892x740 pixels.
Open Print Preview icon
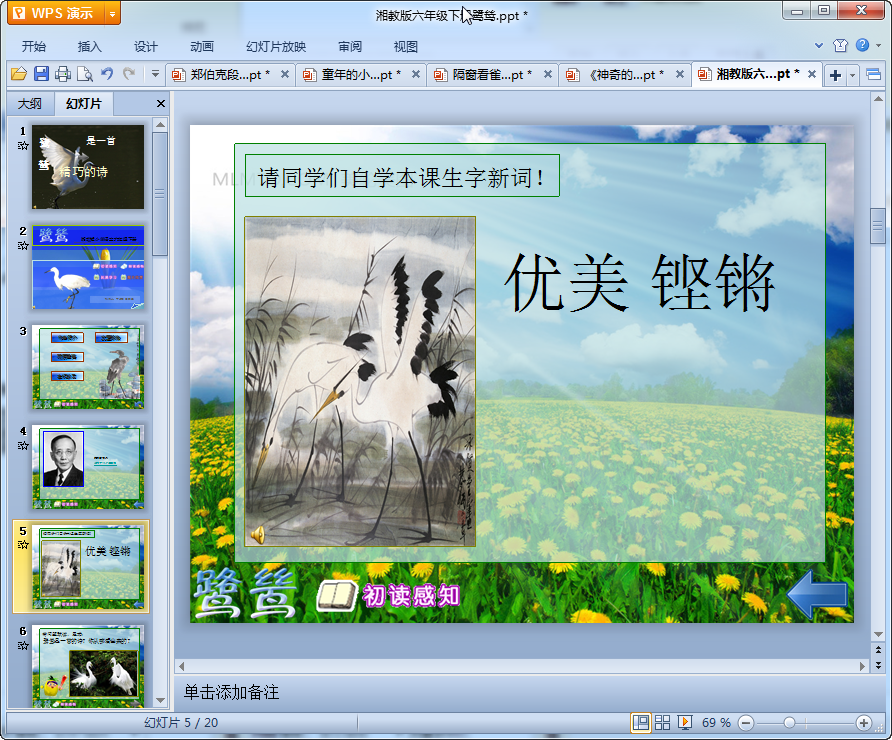point(85,74)
